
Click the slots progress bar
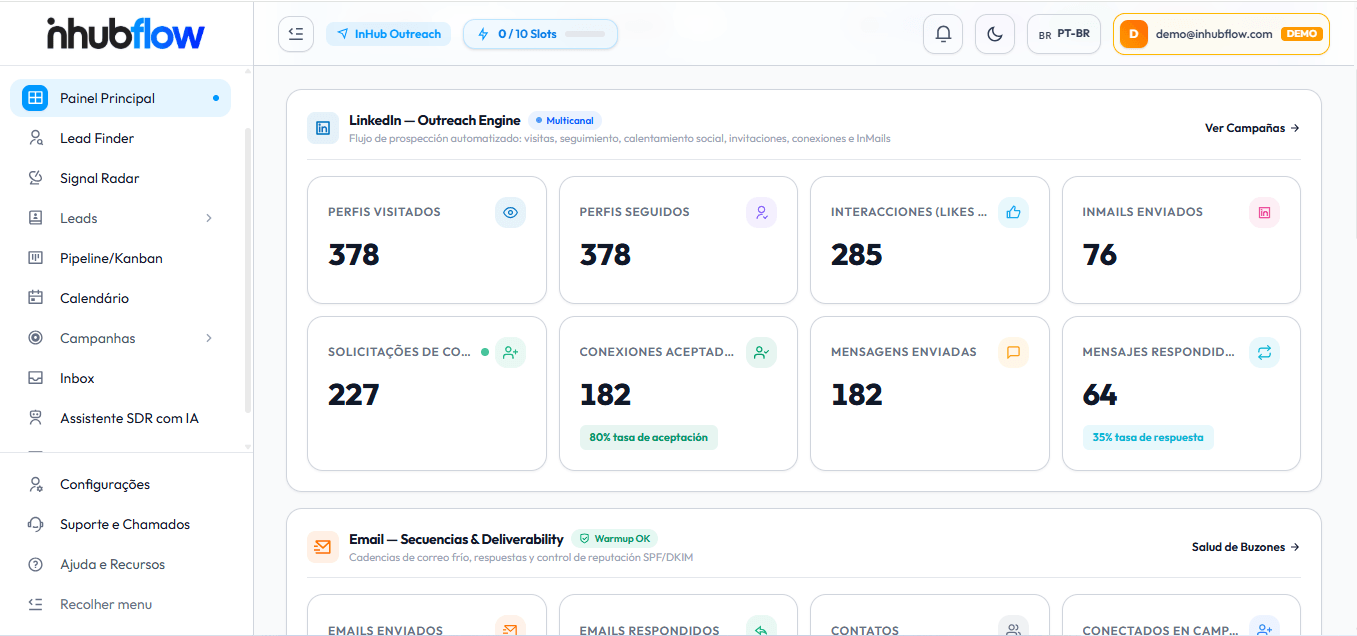585,34
